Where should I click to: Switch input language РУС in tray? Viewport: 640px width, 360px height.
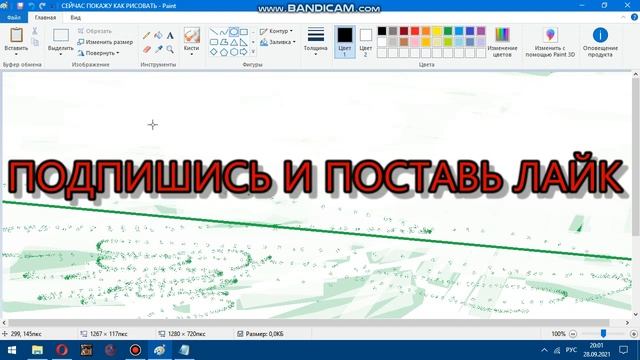[x=571, y=350]
